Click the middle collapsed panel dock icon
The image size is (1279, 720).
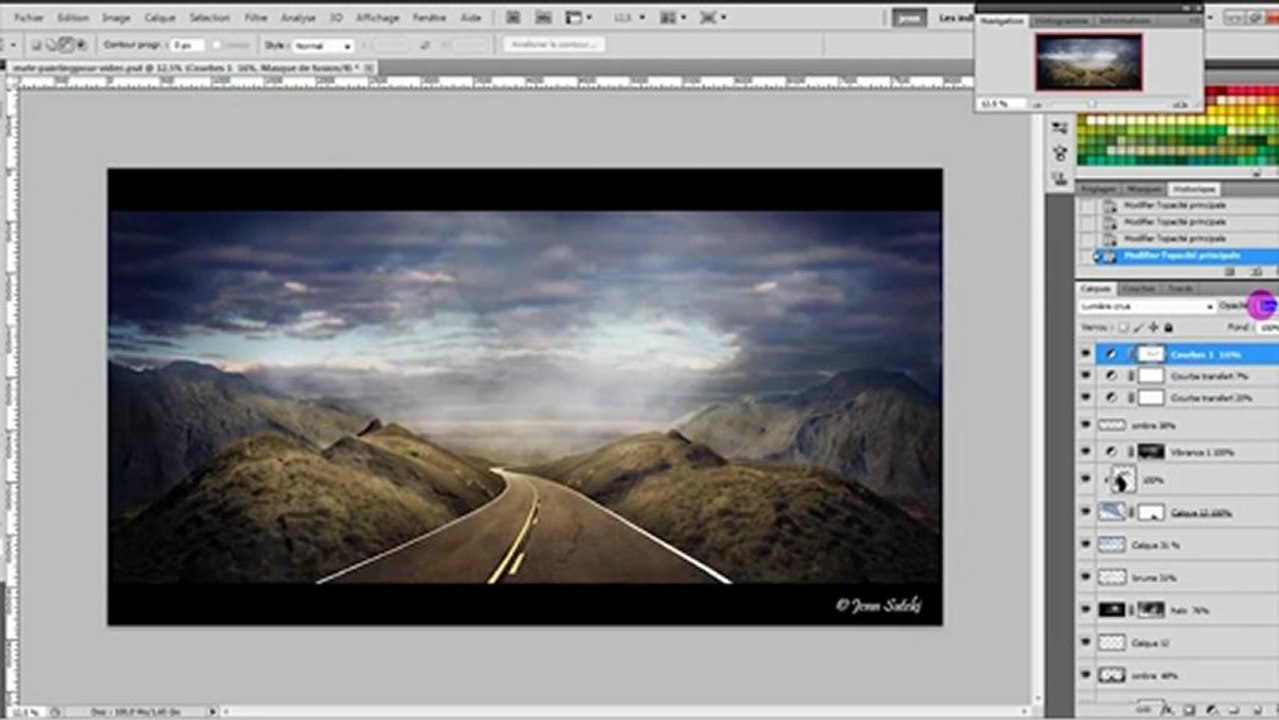[1060, 153]
